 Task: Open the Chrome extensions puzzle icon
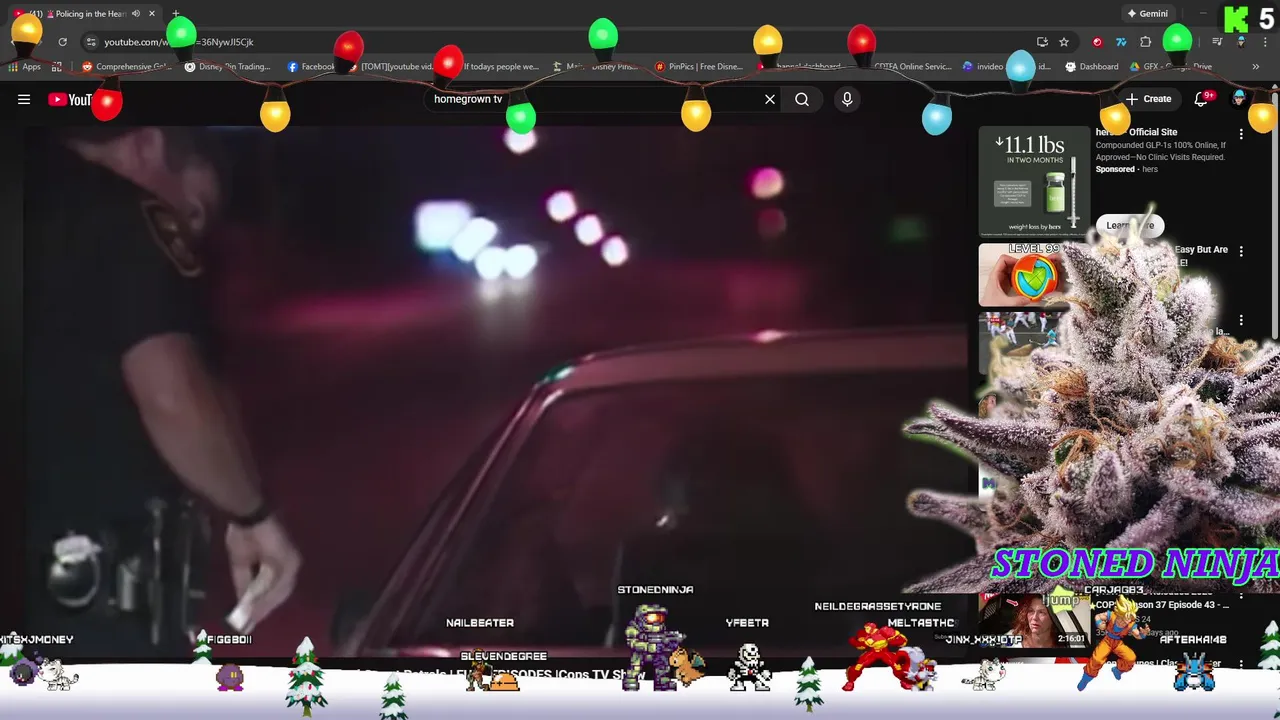pos(1146,42)
